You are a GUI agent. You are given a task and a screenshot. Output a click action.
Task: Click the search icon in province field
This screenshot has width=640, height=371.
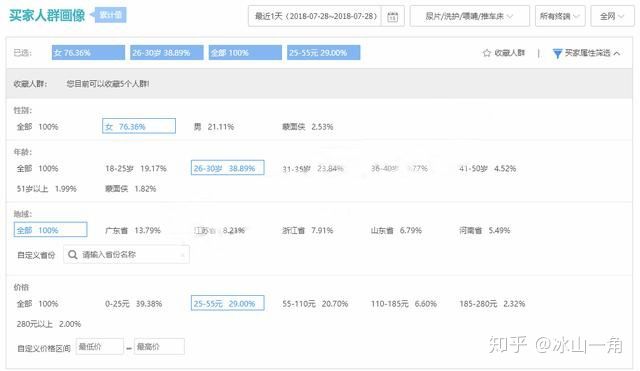[x=73, y=255]
